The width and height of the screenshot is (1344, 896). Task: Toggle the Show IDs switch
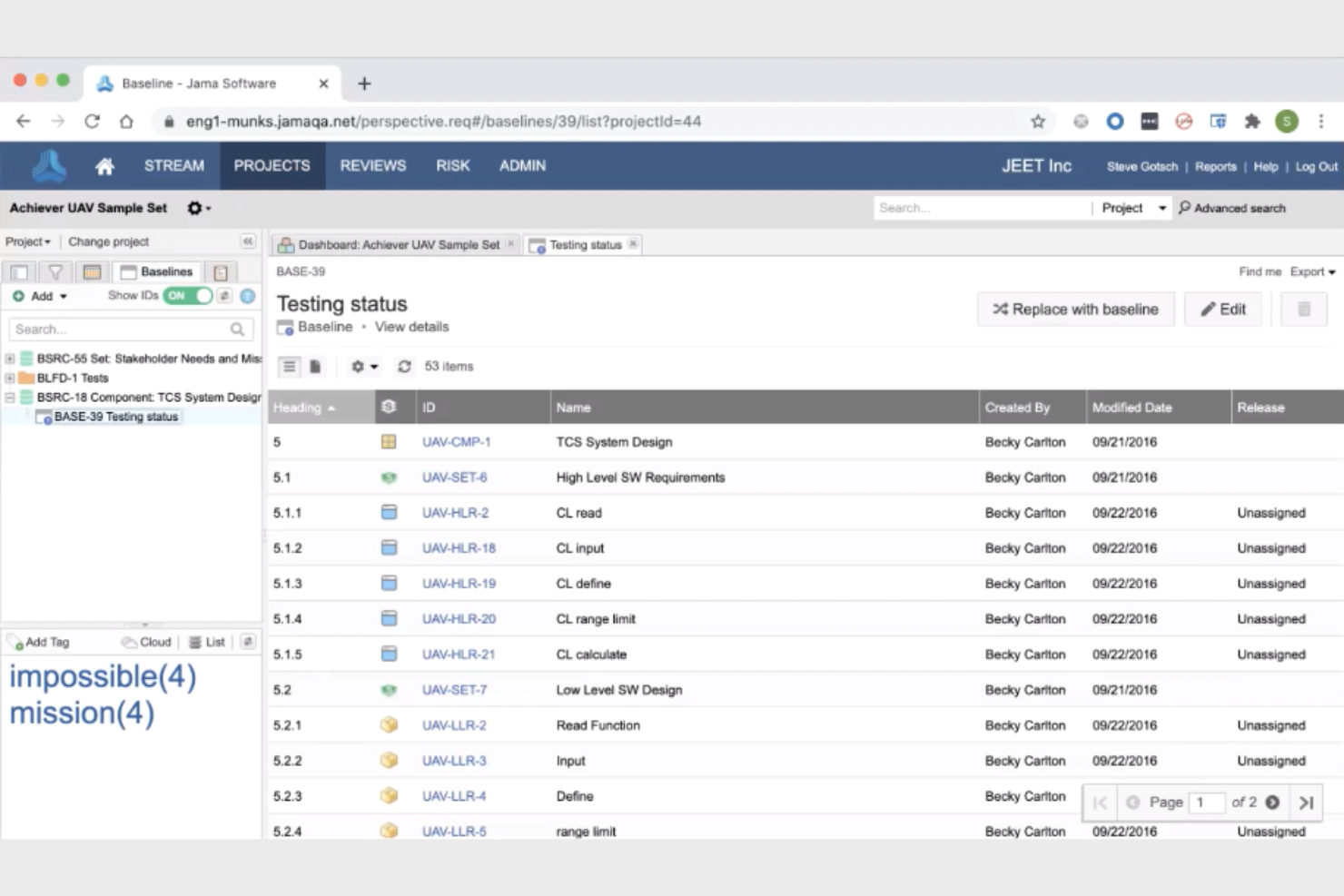(x=188, y=296)
